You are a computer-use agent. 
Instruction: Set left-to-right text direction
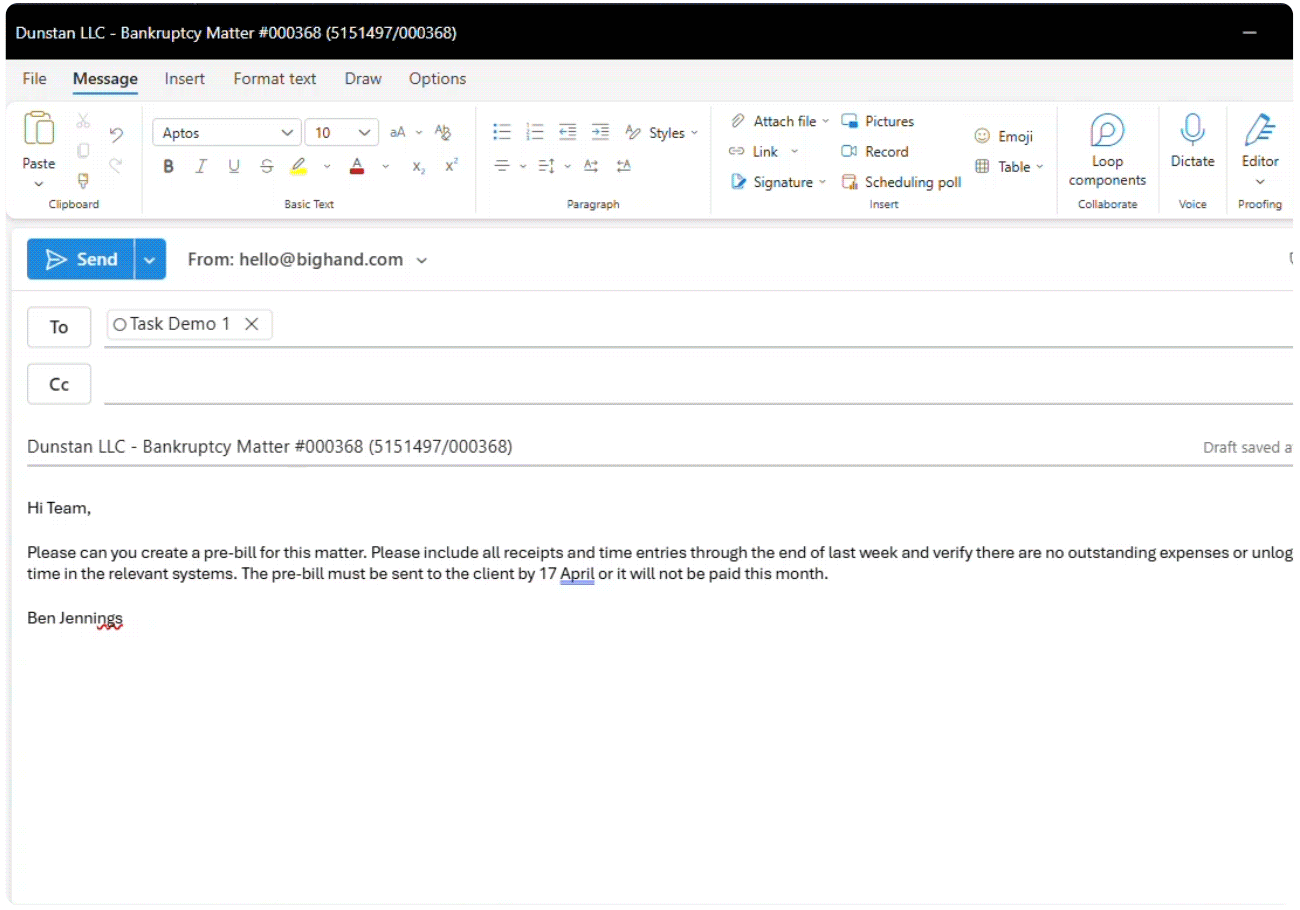click(590, 166)
